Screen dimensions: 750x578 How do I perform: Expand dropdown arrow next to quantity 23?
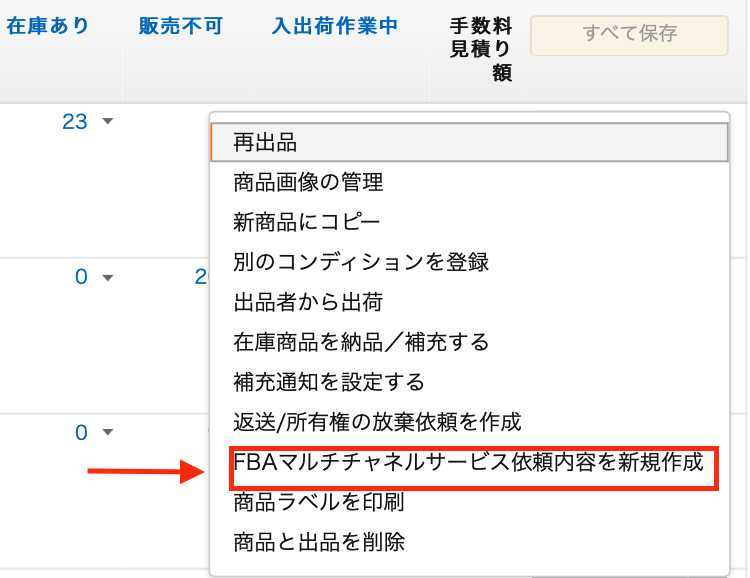pyautogui.click(x=108, y=123)
